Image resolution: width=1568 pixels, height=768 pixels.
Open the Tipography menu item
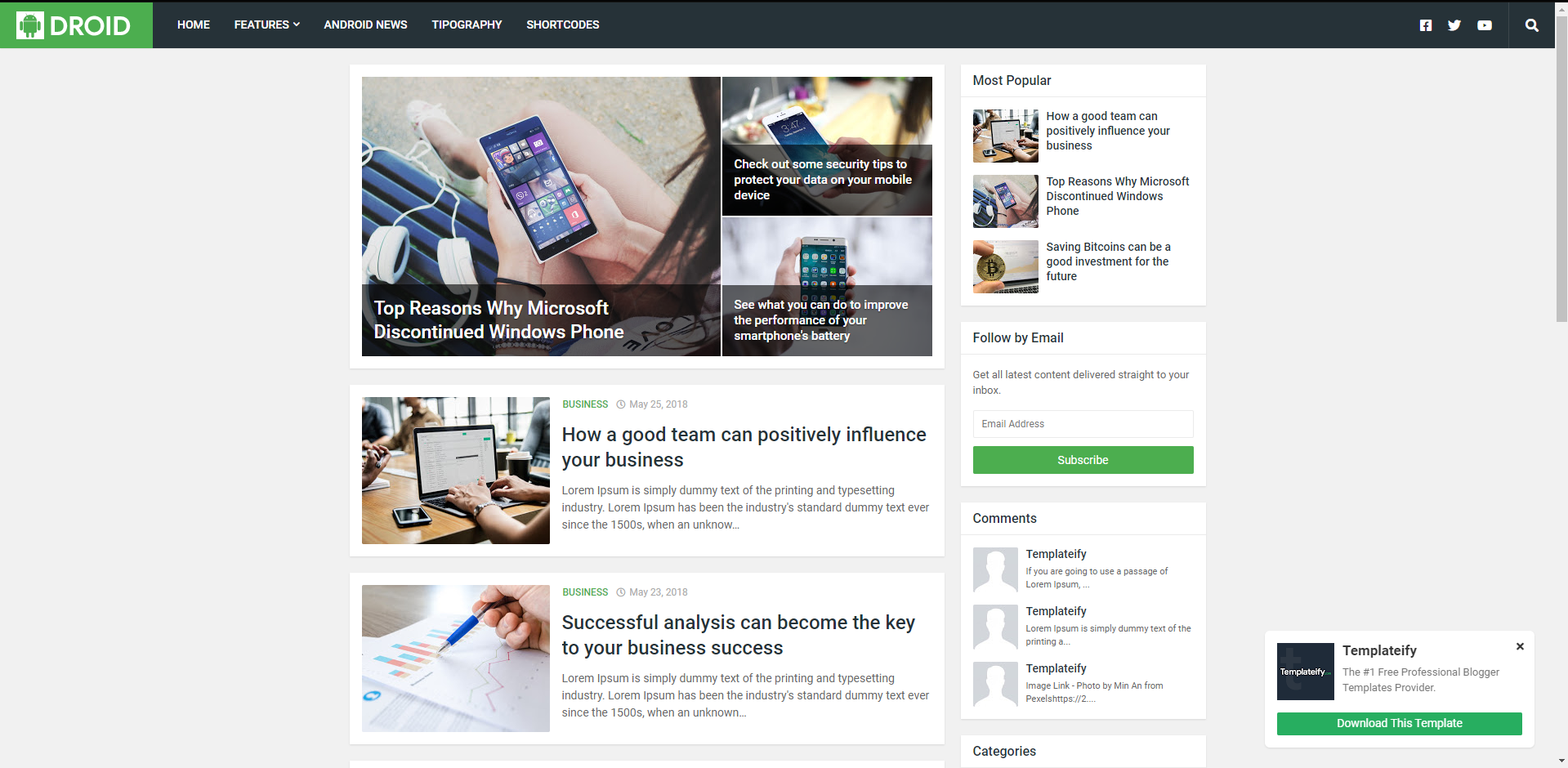point(467,25)
